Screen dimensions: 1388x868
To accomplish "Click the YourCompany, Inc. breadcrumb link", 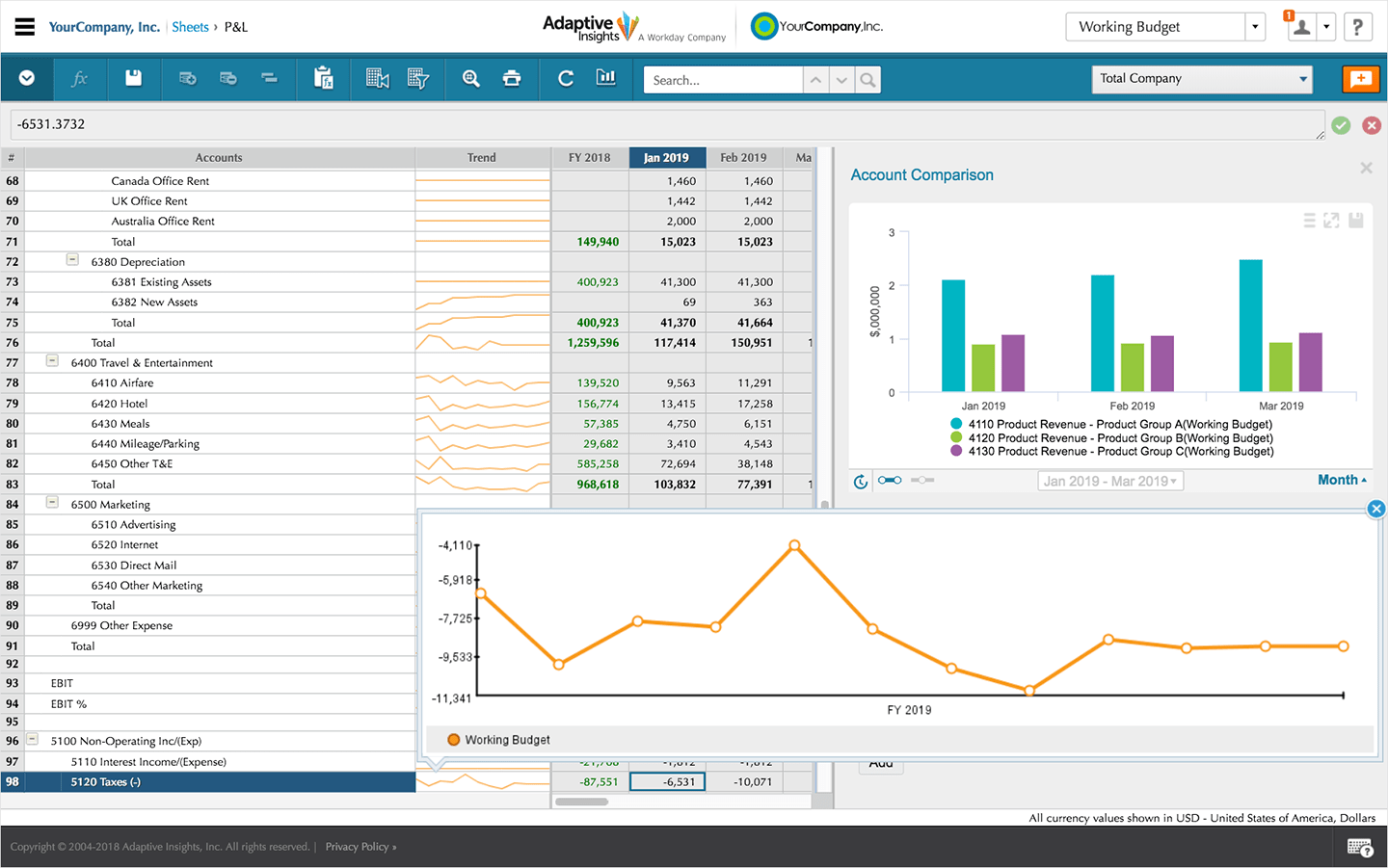I will pos(104,27).
